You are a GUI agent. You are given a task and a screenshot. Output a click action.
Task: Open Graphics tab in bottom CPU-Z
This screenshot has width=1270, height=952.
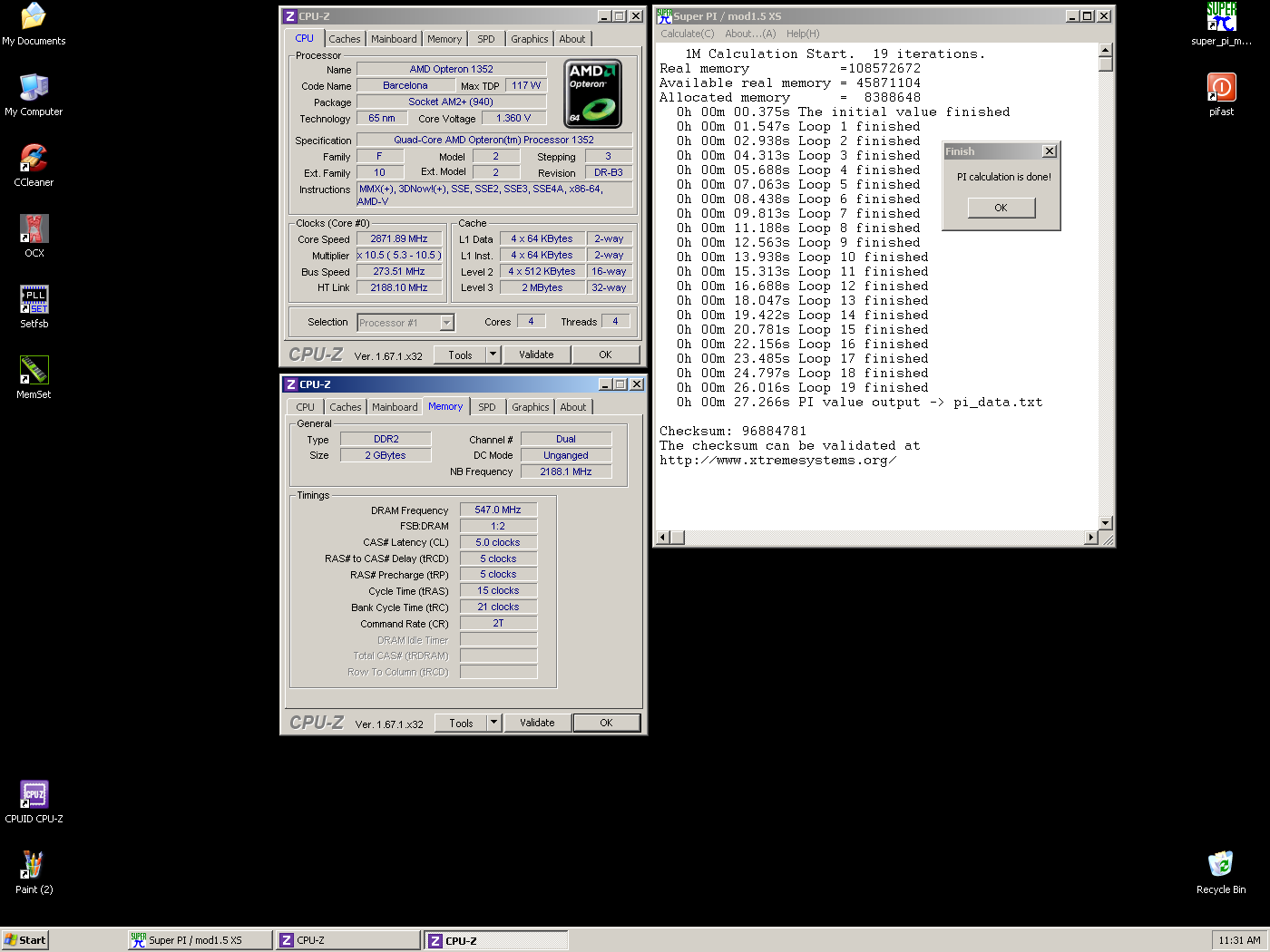pos(531,407)
